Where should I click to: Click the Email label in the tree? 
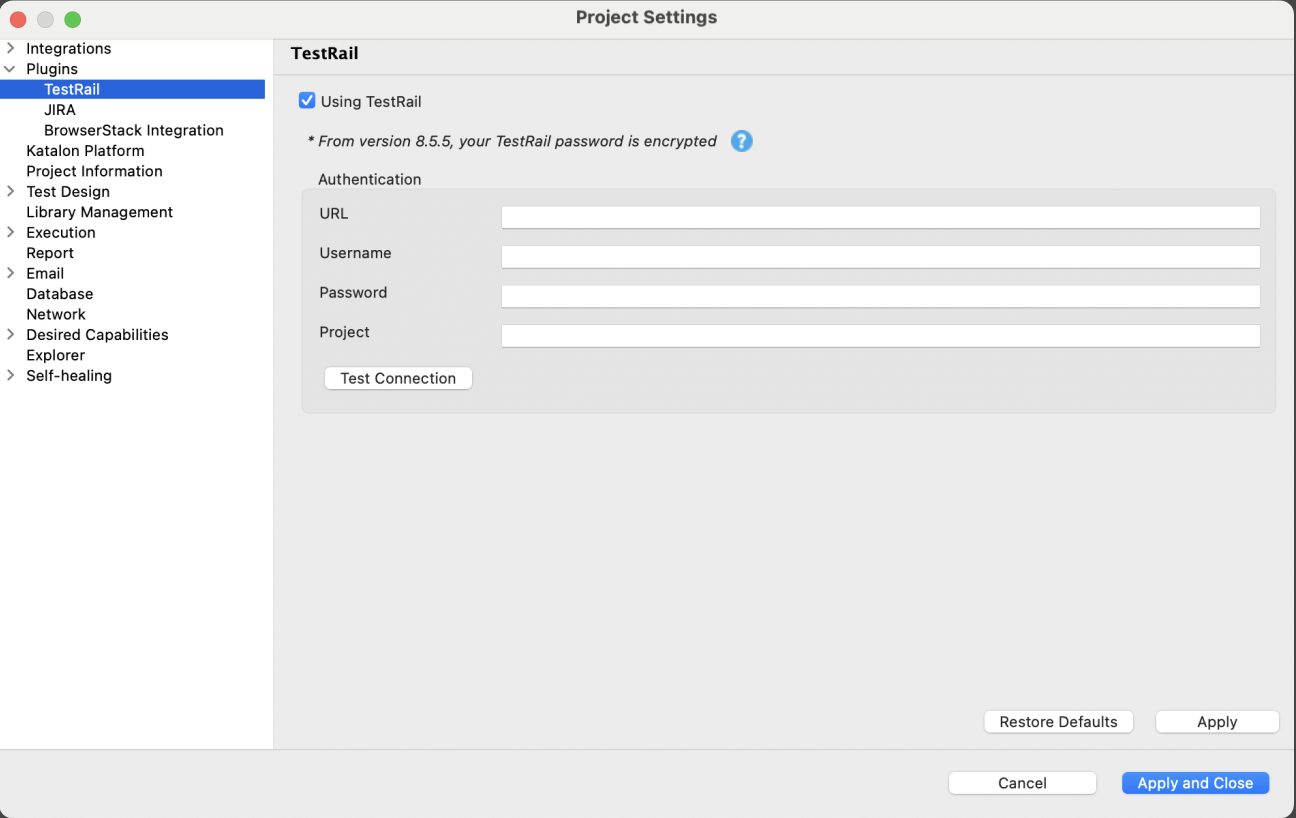(45, 273)
